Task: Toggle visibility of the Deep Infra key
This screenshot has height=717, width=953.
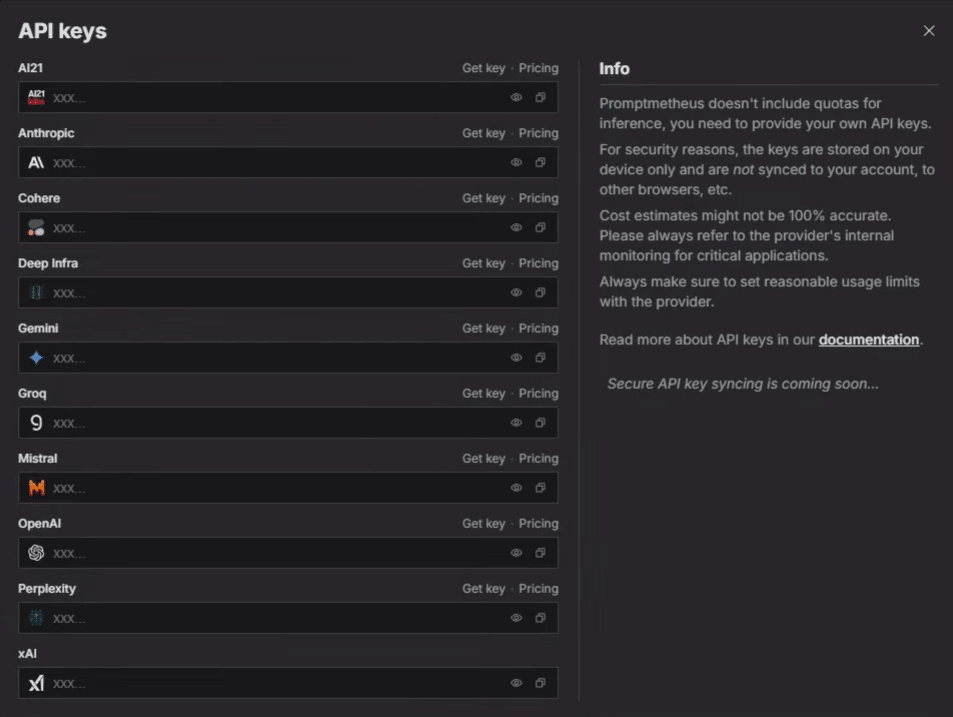Action: [516, 292]
